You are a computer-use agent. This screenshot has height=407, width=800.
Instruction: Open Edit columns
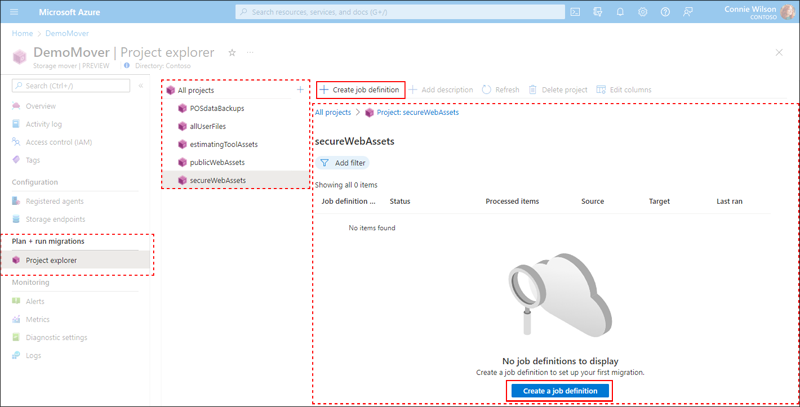[624, 90]
